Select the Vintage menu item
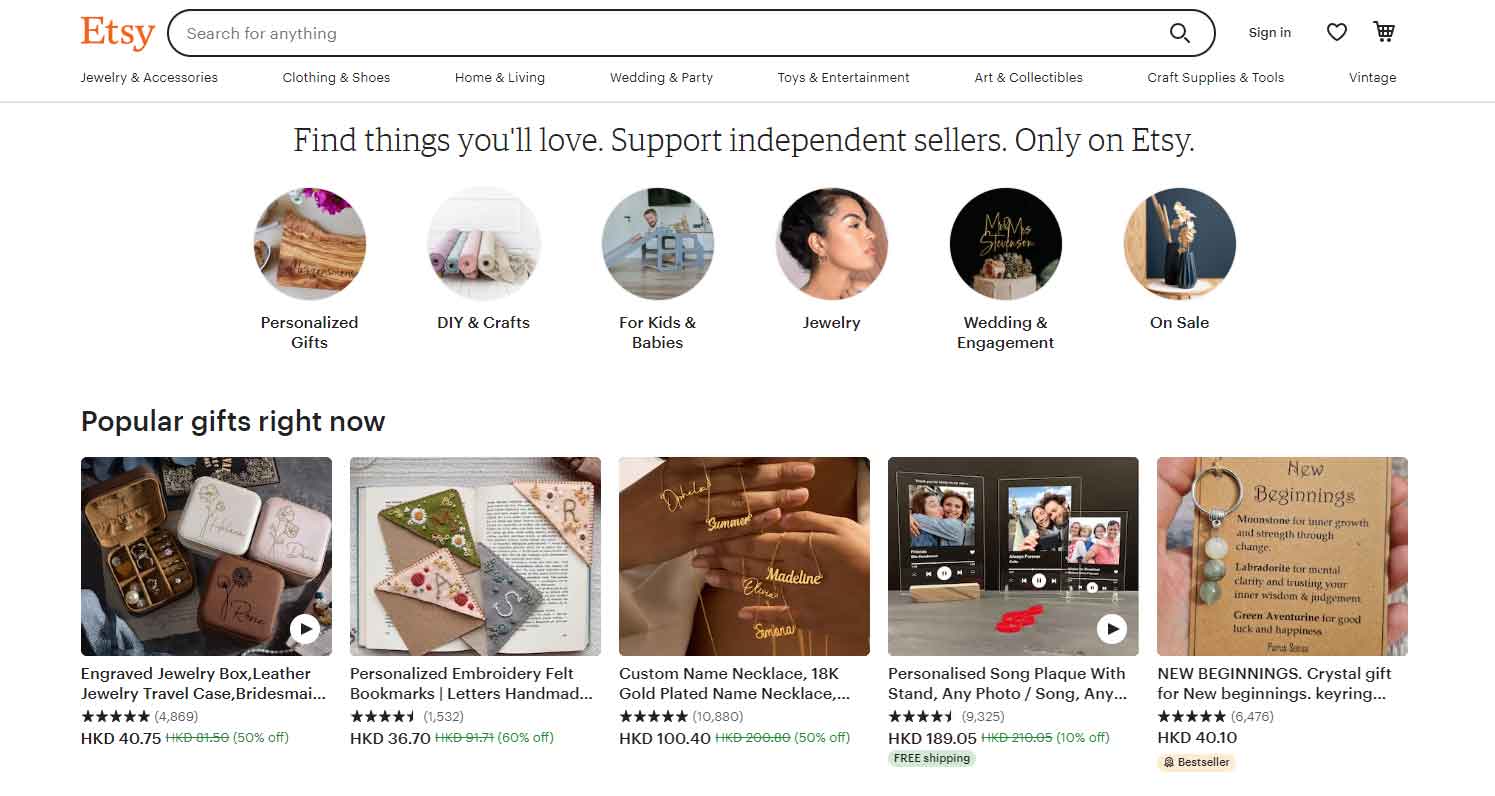The width and height of the screenshot is (1495, 796). (x=1372, y=78)
